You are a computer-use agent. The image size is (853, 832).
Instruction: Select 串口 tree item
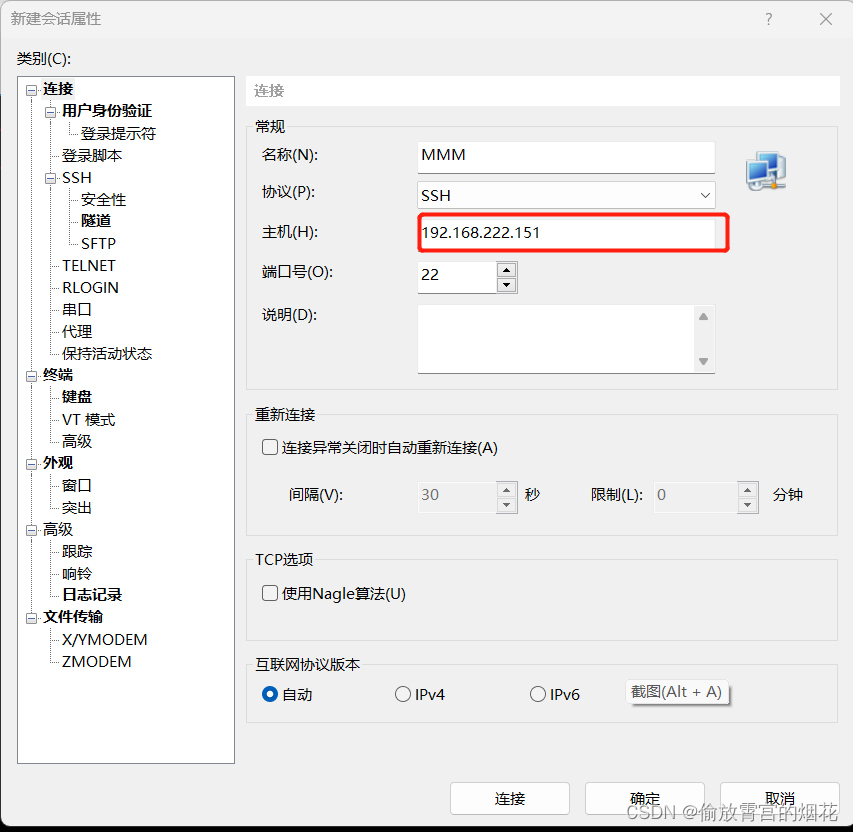pyautogui.click(x=77, y=310)
